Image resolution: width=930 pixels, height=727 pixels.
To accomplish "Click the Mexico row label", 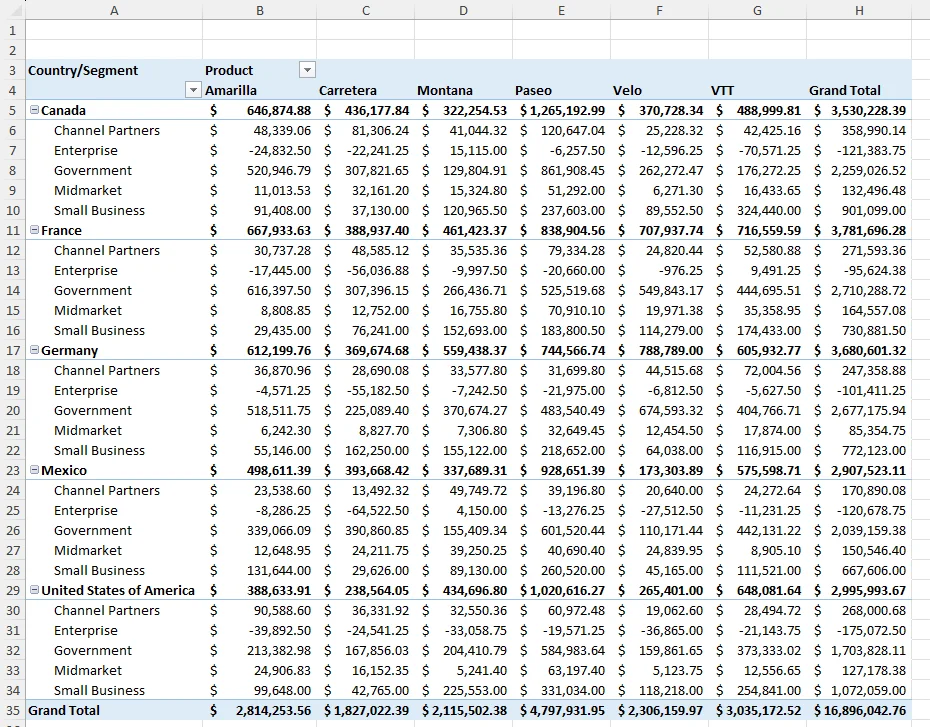I will pos(64,470).
